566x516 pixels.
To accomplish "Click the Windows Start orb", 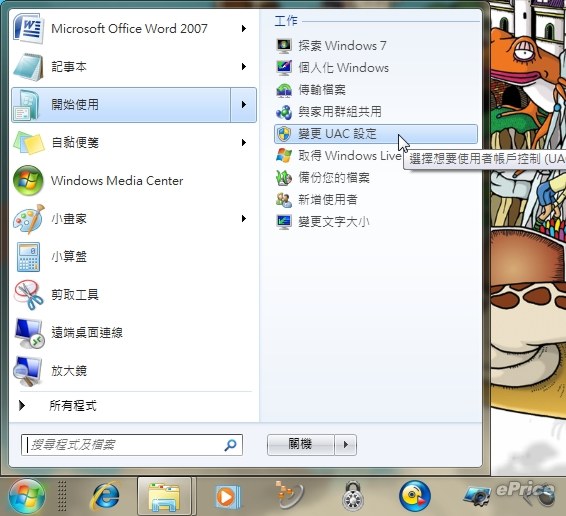I will pyautogui.click(x=27, y=497).
